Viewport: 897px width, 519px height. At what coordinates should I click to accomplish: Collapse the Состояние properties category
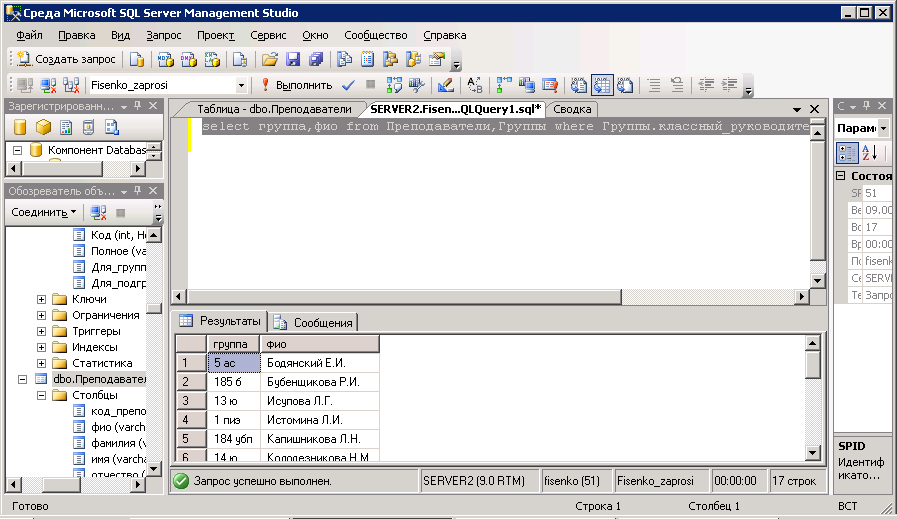click(841, 176)
